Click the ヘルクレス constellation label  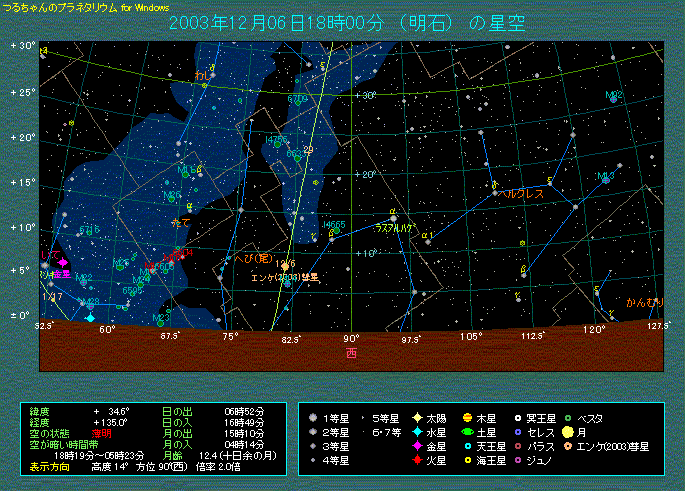point(521,190)
